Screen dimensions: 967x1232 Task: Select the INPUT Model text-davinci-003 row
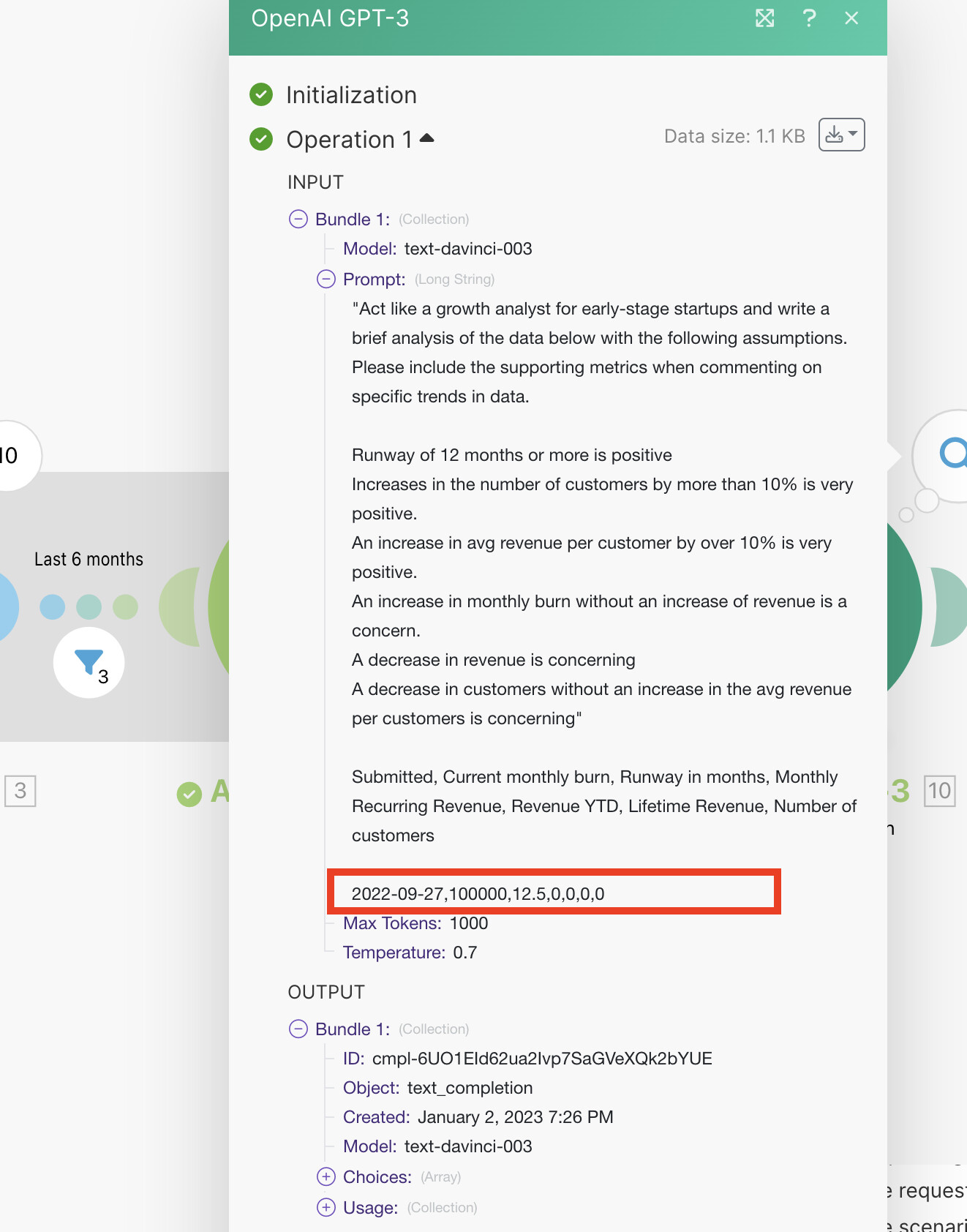[437, 249]
